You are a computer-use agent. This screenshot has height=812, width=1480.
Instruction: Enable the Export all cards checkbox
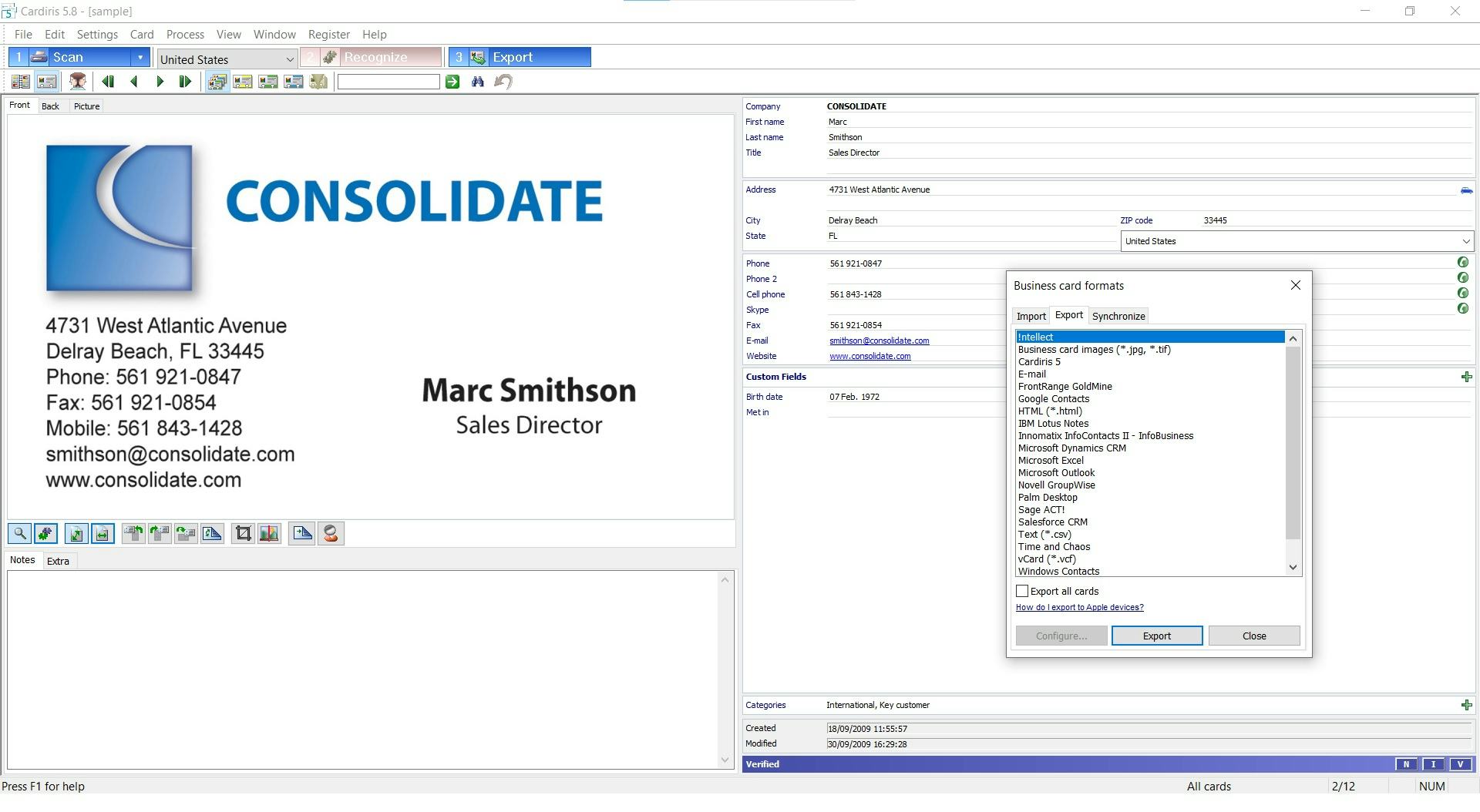[1022, 592]
